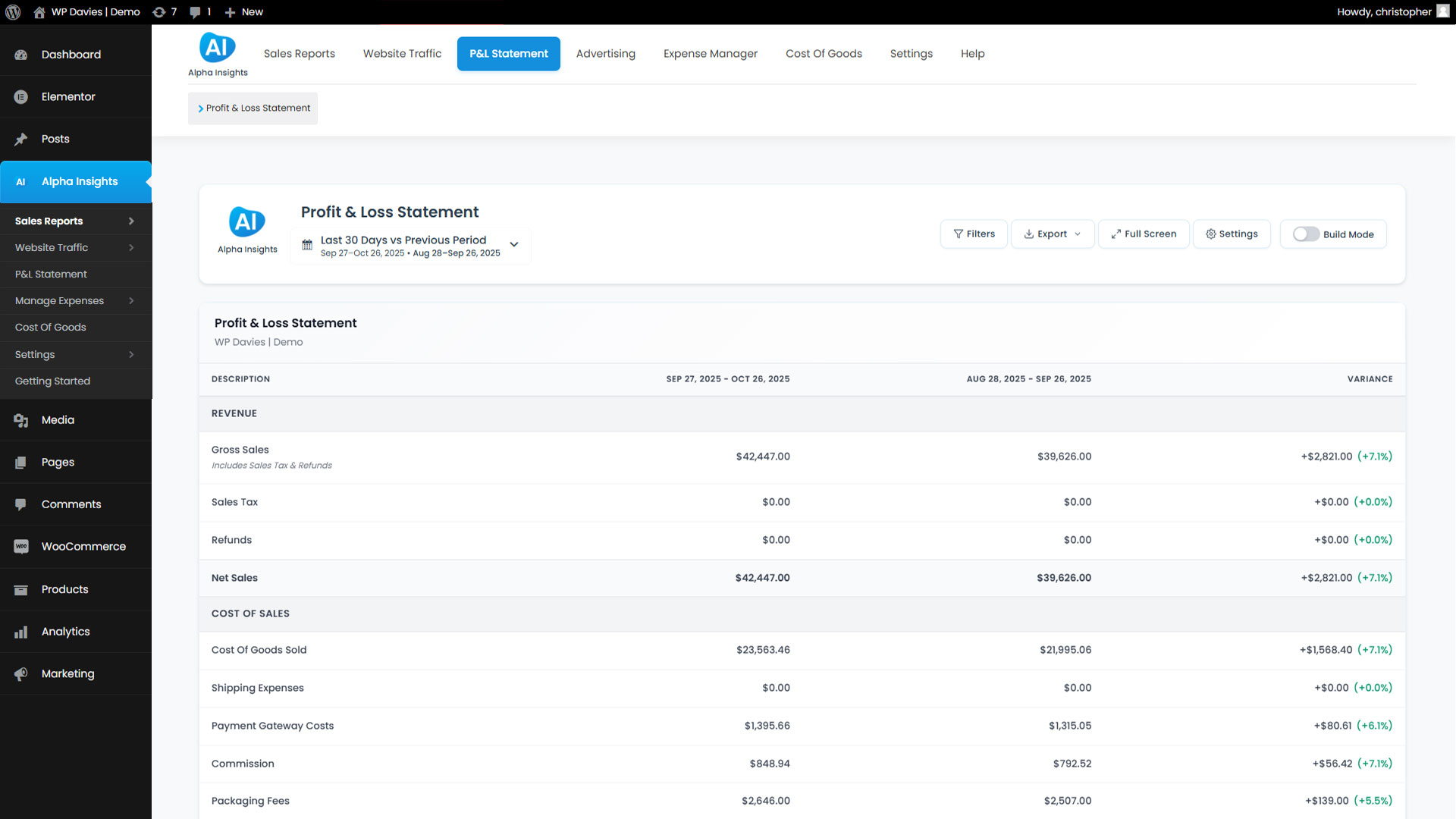
Task: Open WooCommerce from the sidebar icon
Action: point(21,547)
